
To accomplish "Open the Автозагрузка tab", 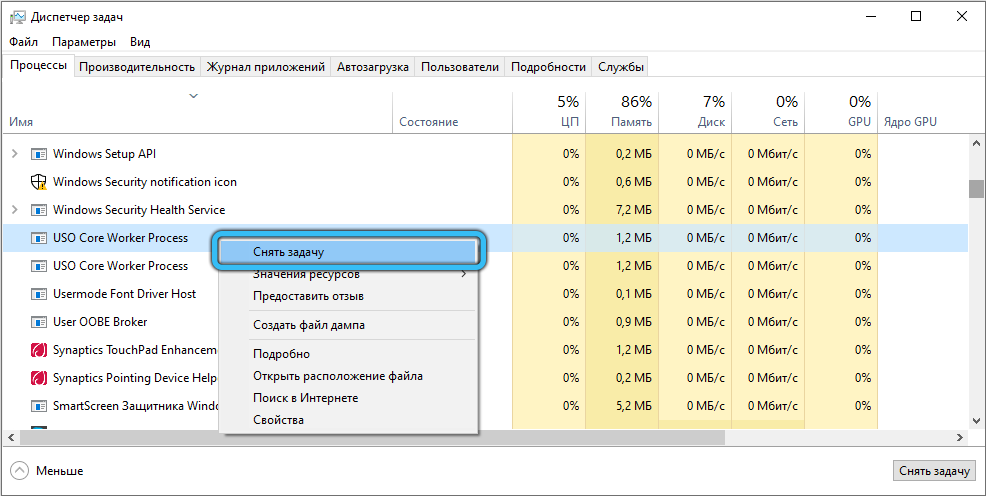I will click(x=373, y=67).
